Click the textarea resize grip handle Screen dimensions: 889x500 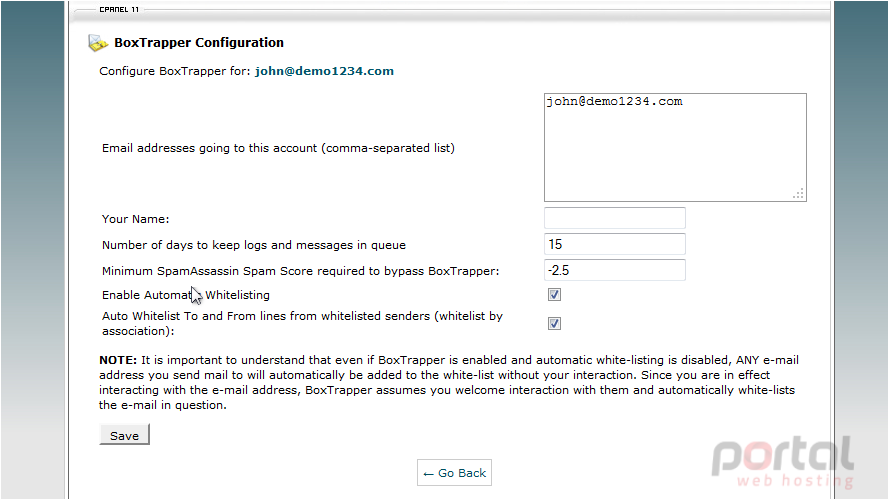(x=798, y=194)
